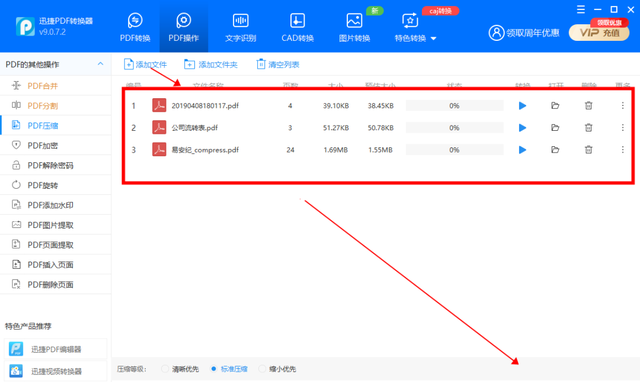Open folder icon for 易安记_compress.pdf
The height and width of the screenshot is (382, 640).
[555, 150]
